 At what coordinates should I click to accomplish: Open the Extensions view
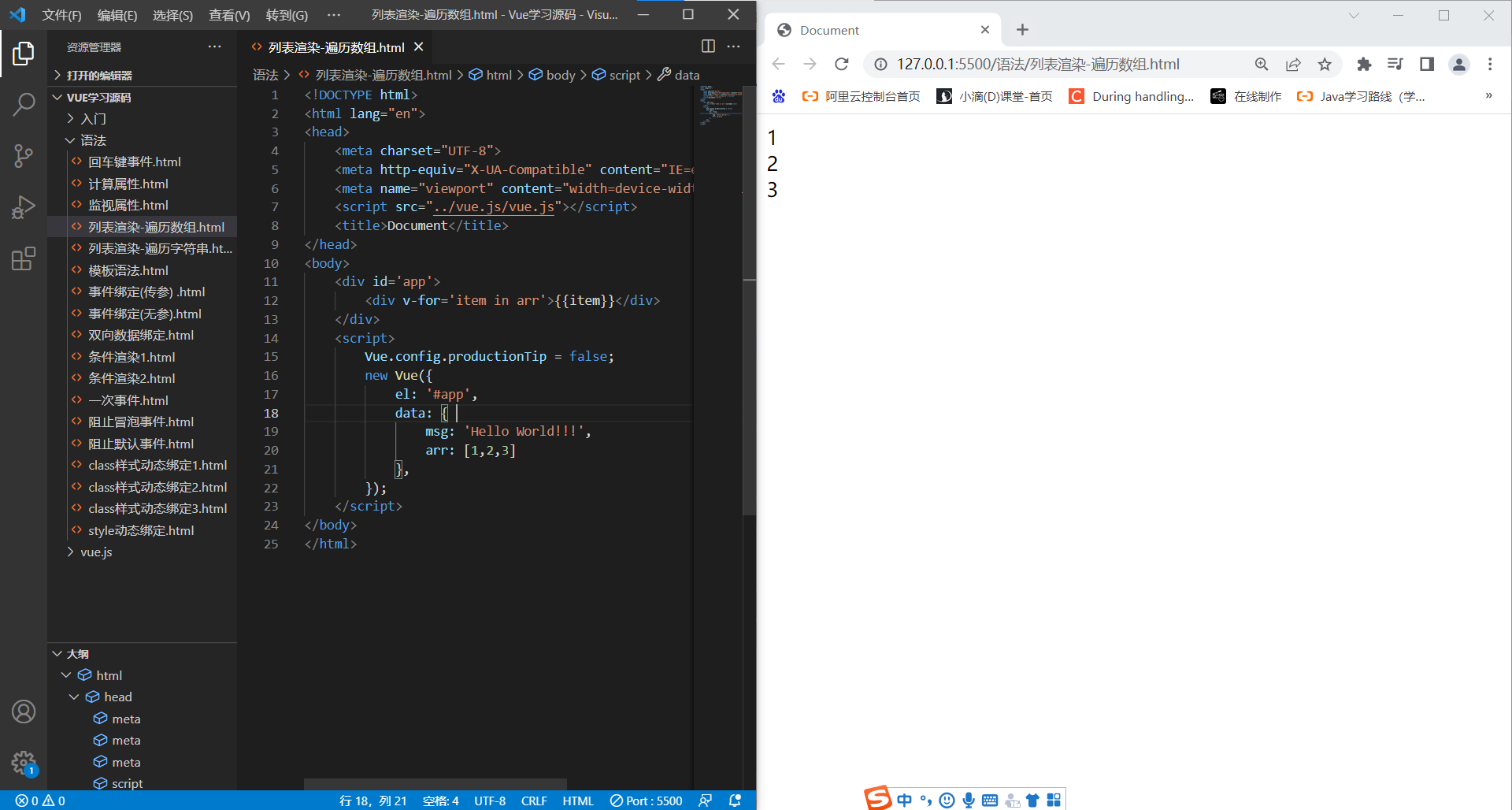click(x=24, y=258)
